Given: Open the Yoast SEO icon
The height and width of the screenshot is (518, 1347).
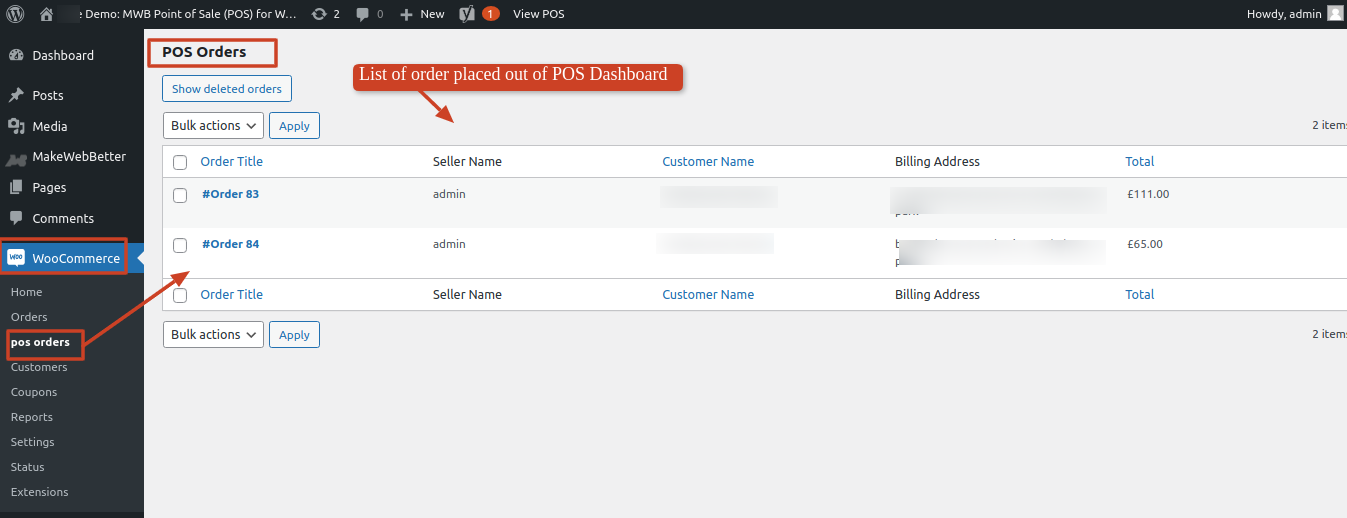Looking at the screenshot, I should 467,14.
